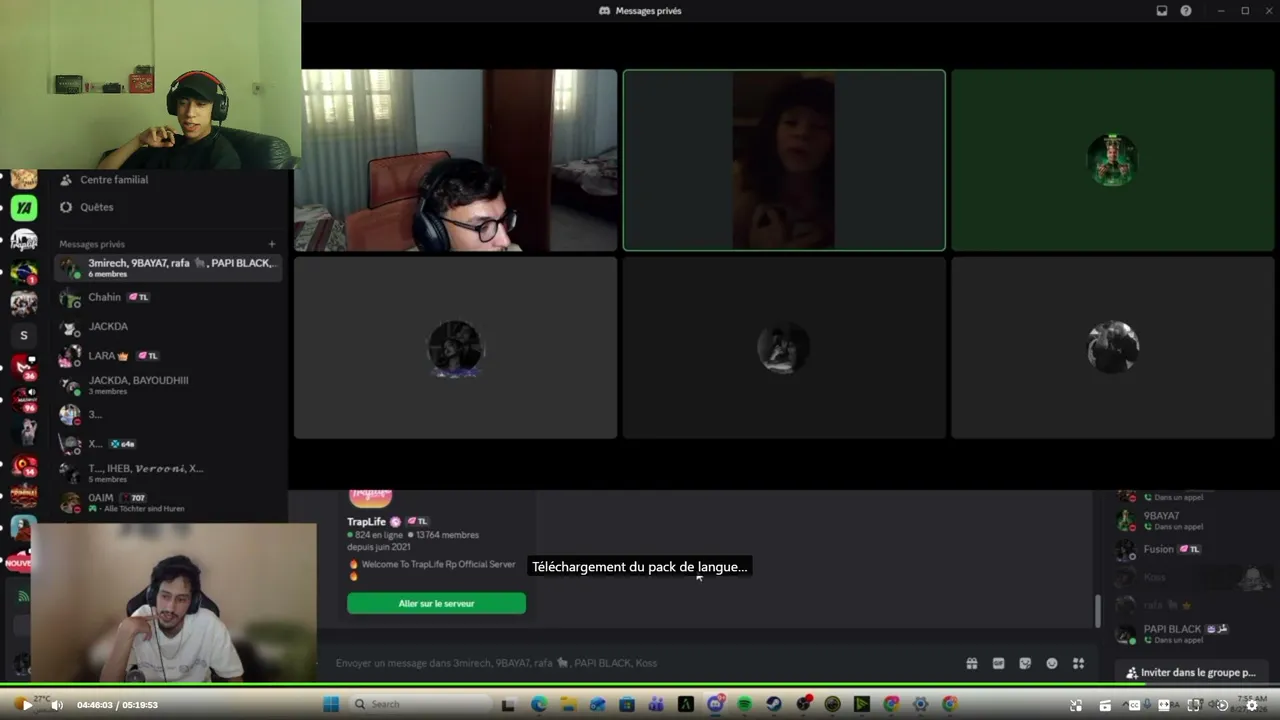Screen dimensions: 1280x720
Task: Open the Discord inbox icon in title bar
Action: [1161, 11]
